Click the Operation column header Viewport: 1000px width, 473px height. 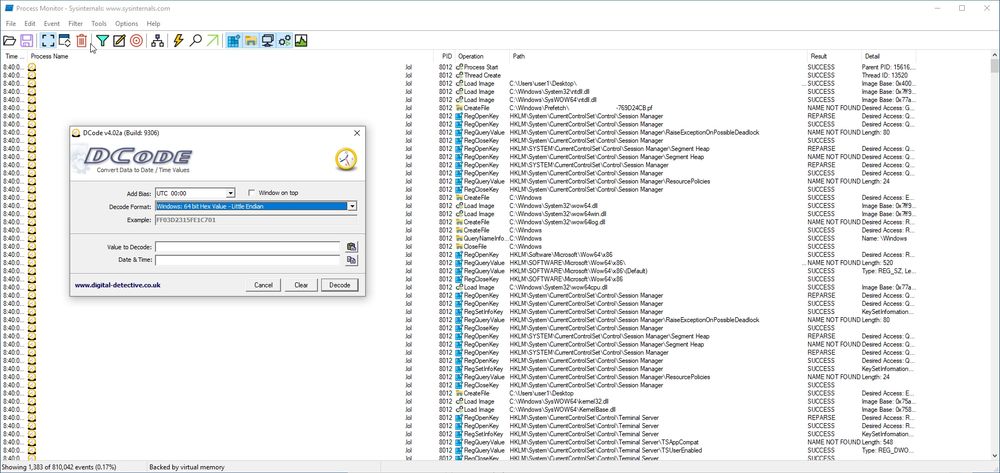[x=482, y=56]
